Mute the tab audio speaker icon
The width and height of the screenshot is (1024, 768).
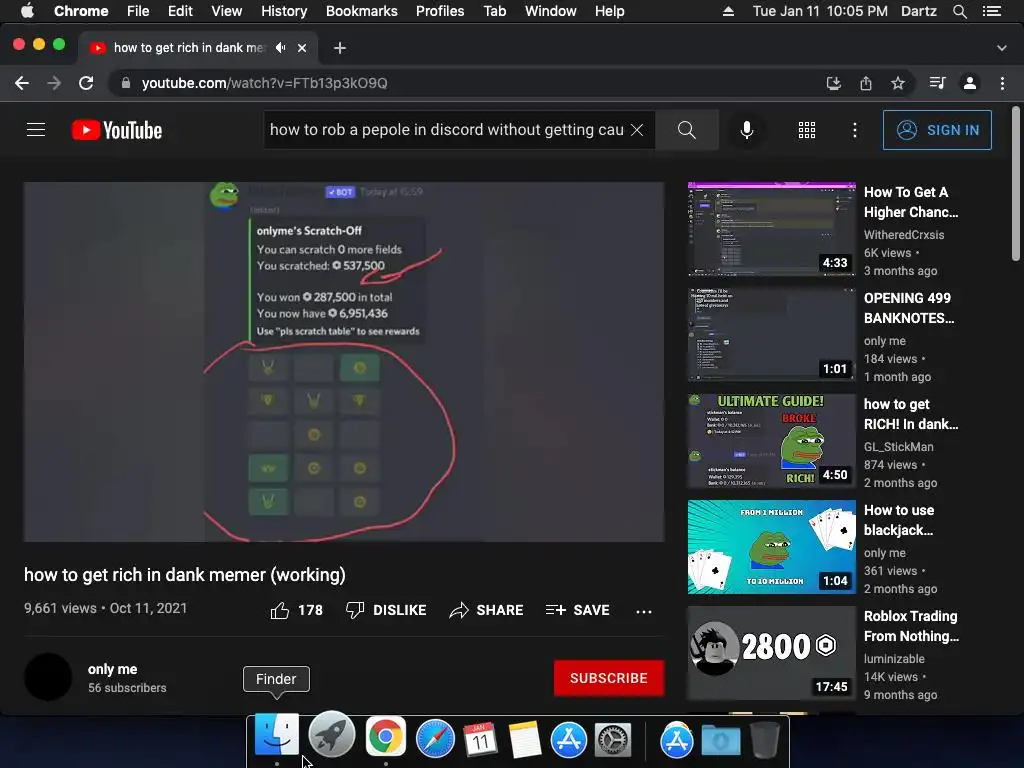pyautogui.click(x=281, y=48)
